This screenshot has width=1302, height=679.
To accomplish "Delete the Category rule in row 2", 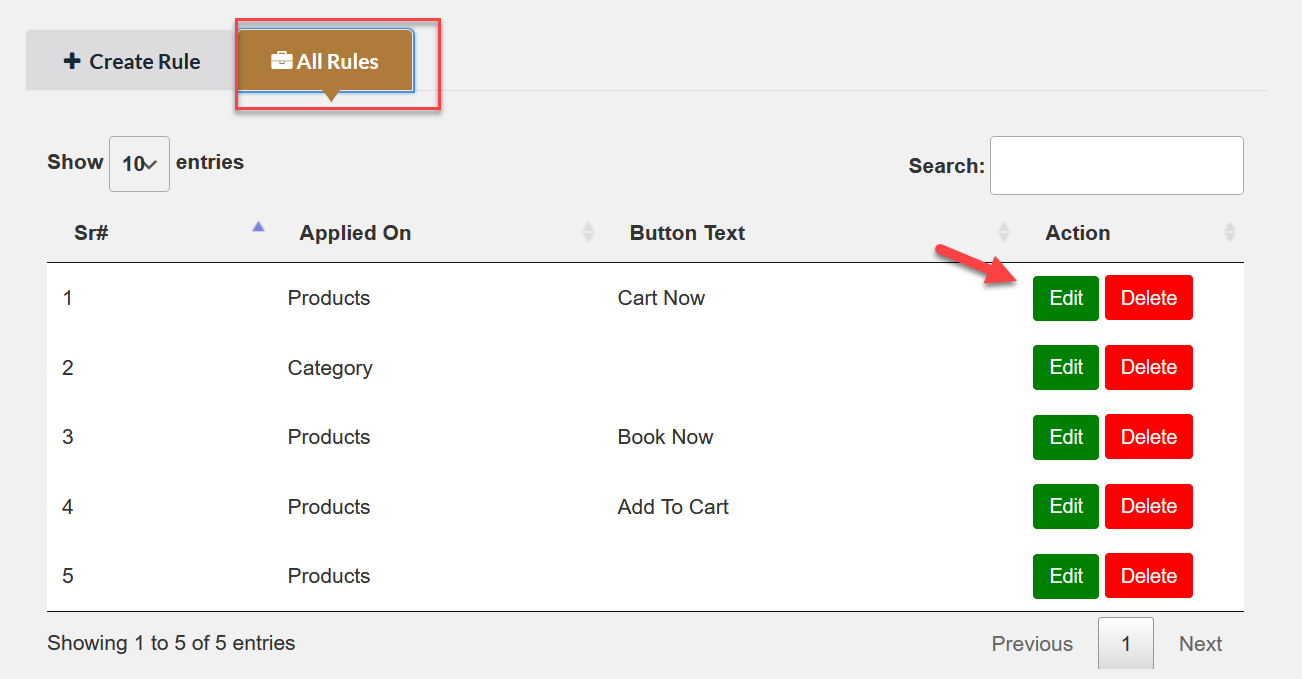I will [1148, 367].
